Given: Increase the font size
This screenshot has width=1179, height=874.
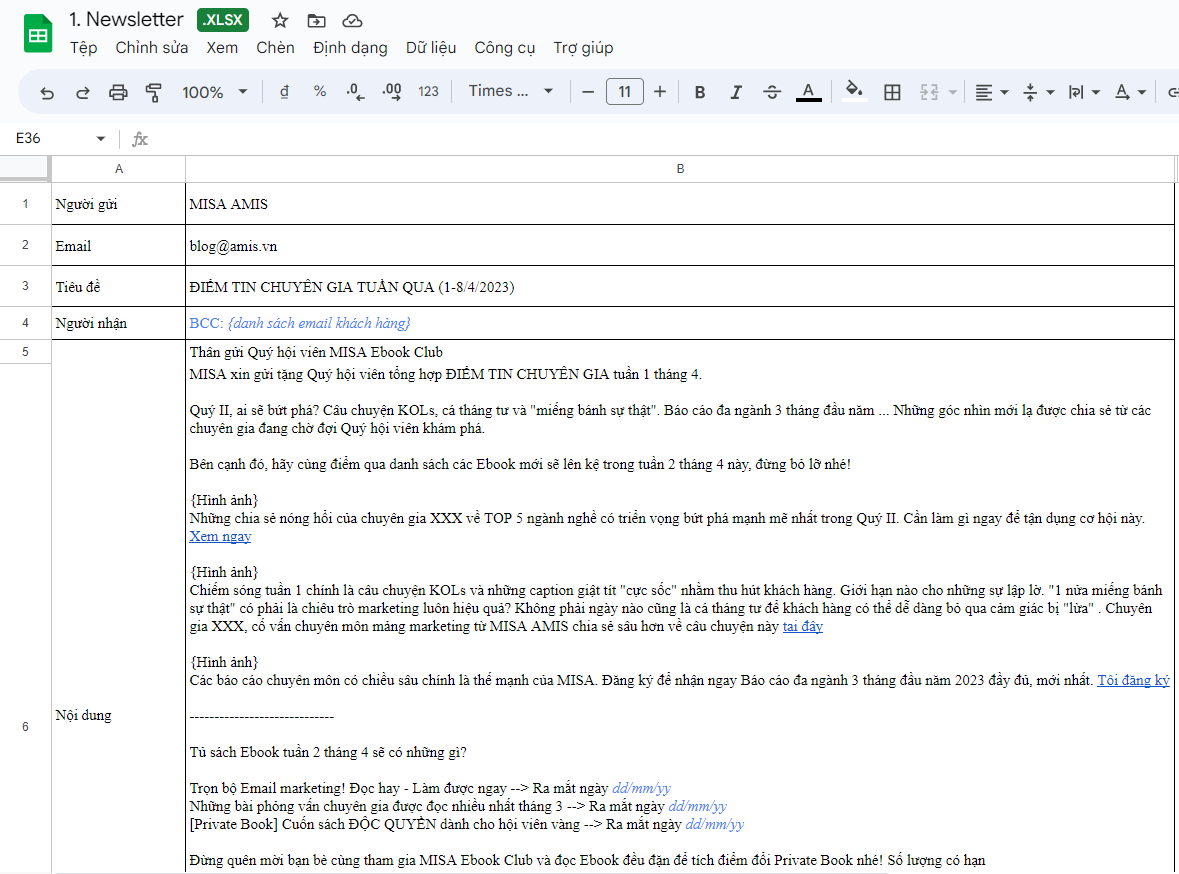Looking at the screenshot, I should pyautogui.click(x=659, y=92).
